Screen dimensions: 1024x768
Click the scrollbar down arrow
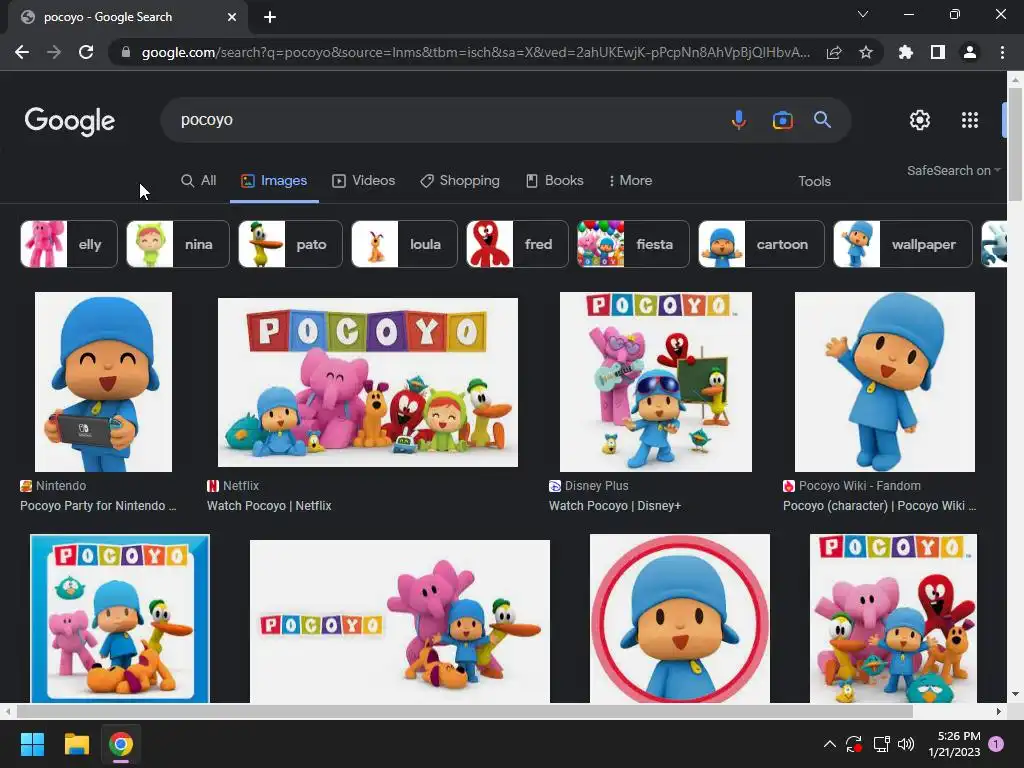(1015, 694)
